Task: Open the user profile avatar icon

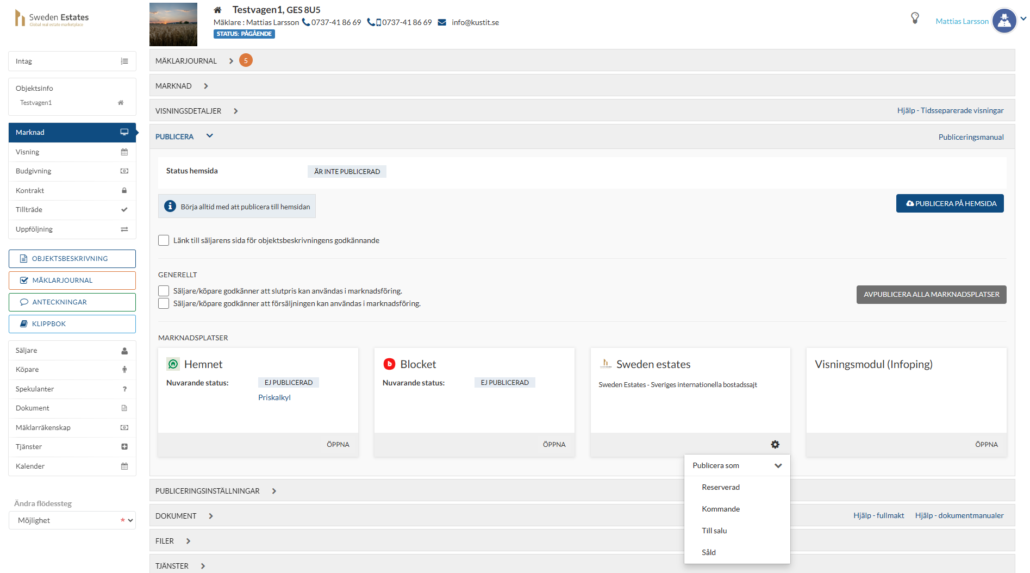Action: tap(1004, 21)
